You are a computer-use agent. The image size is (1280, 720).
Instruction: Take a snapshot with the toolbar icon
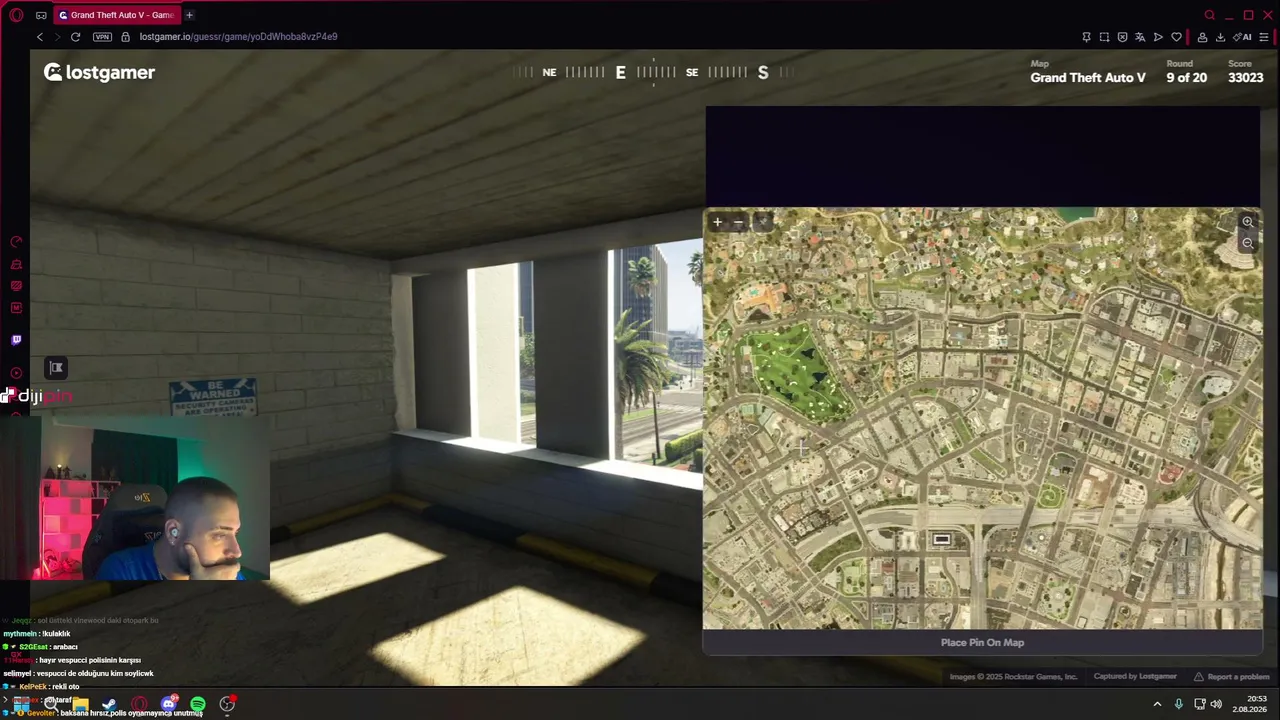click(x=1104, y=37)
